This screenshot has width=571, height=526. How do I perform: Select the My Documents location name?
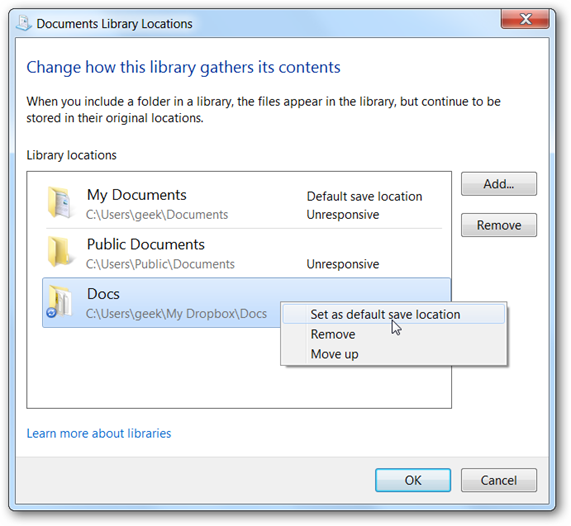[137, 195]
